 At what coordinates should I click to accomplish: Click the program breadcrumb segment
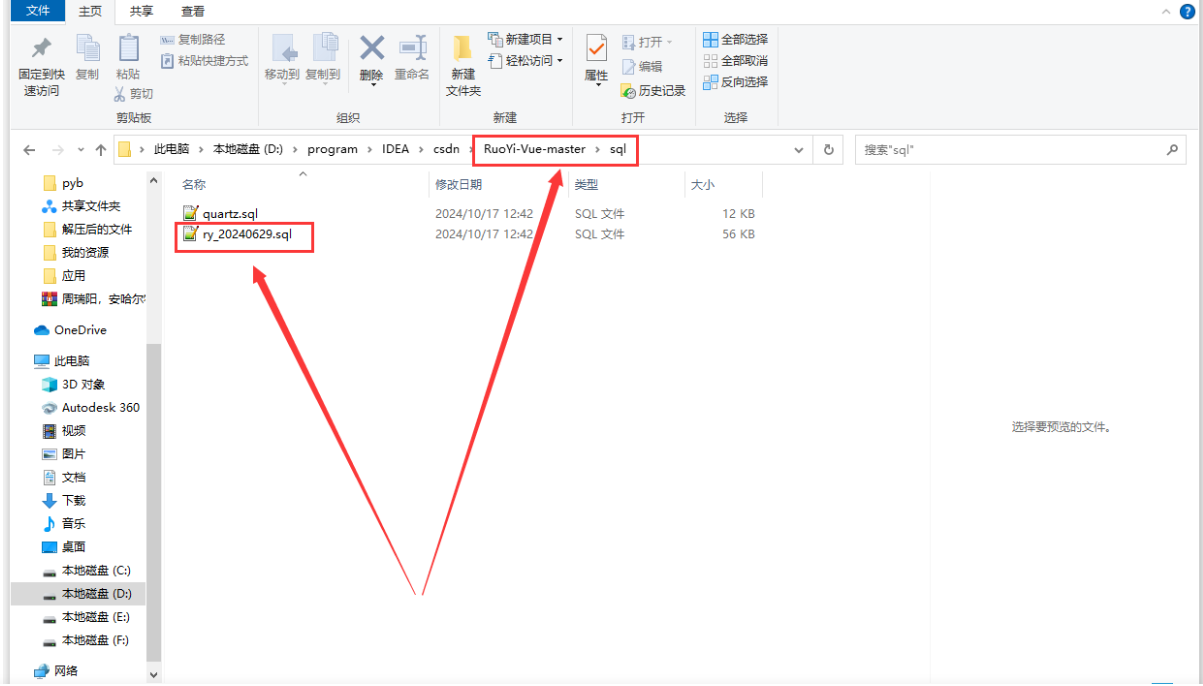pos(332,149)
